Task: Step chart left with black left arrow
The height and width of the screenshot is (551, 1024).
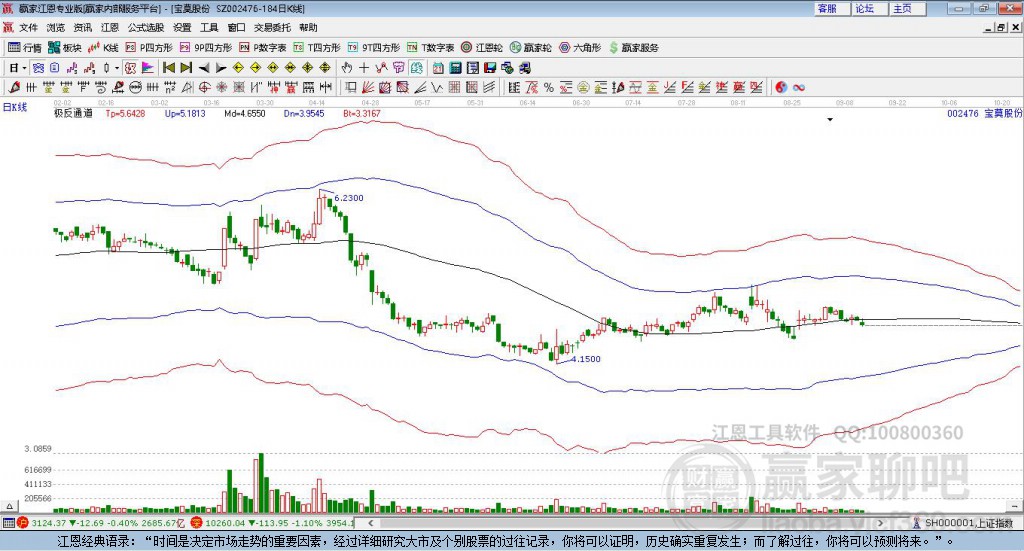Action: tap(204, 68)
